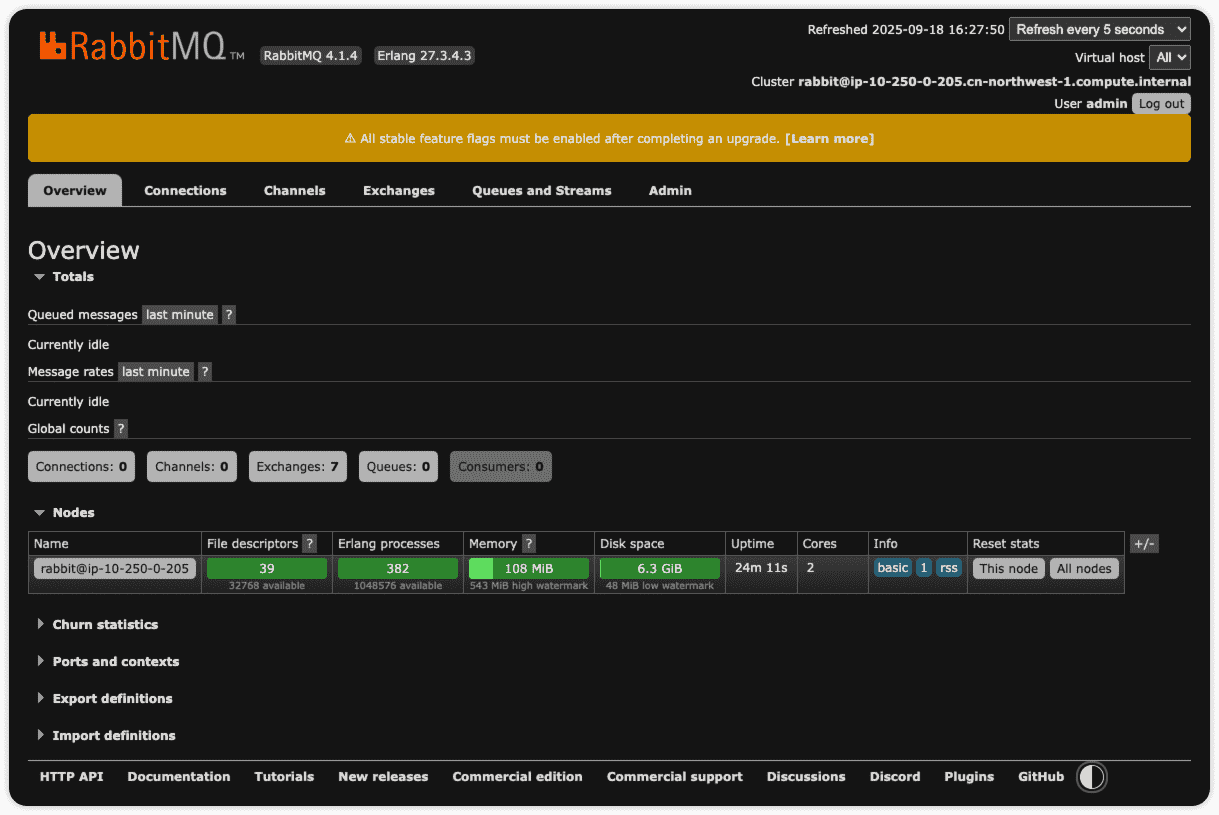Click the Exchanges: 7 count button

click(298, 467)
